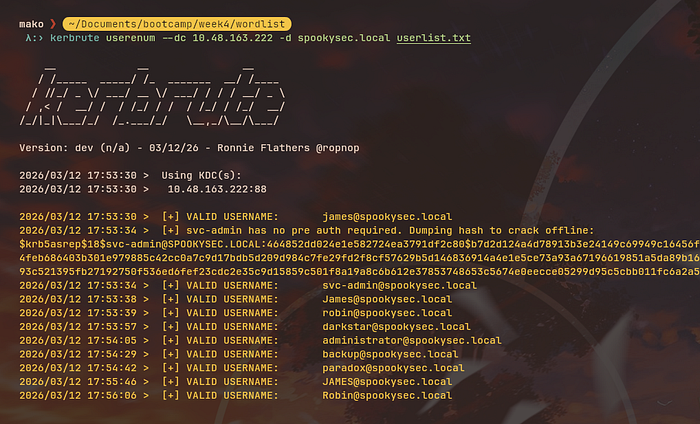Click the KDC address 10.48.163.222:88
The image size is (700, 424).
(217, 189)
